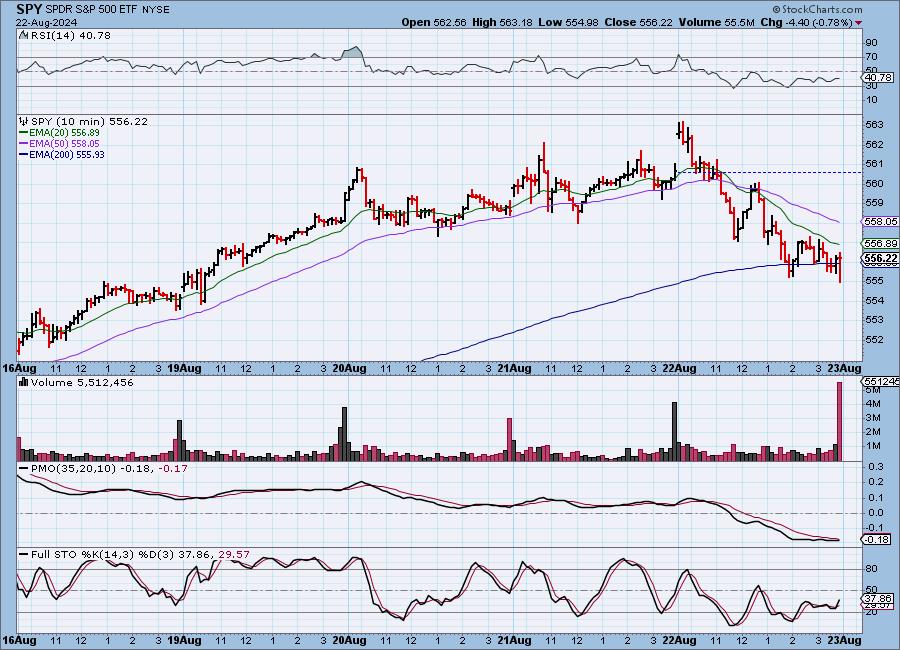The width and height of the screenshot is (900, 650).
Task: Click the 0.3 PMO axis label
Action: [x=875, y=467]
